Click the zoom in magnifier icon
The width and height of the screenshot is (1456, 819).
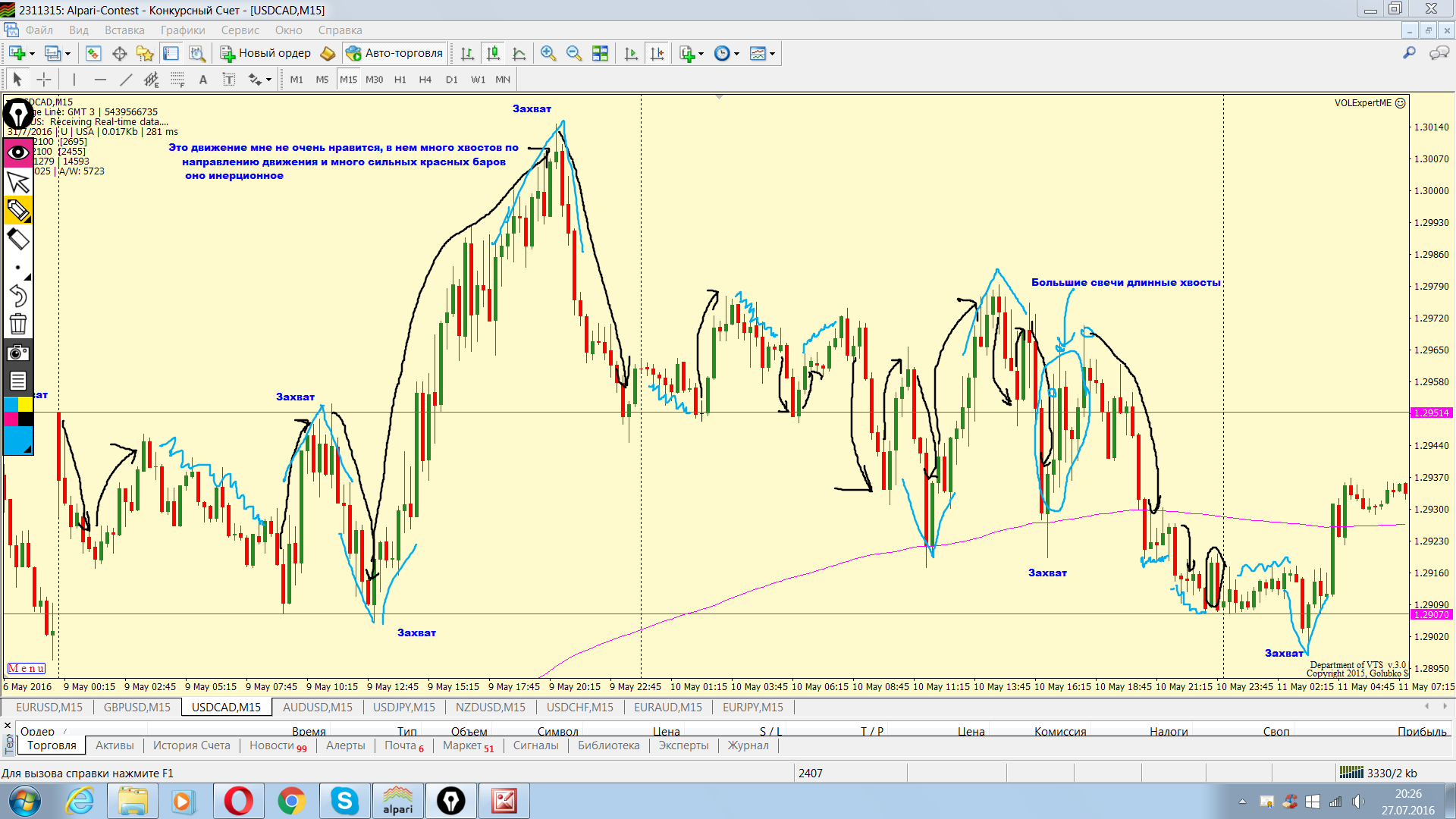click(x=548, y=53)
